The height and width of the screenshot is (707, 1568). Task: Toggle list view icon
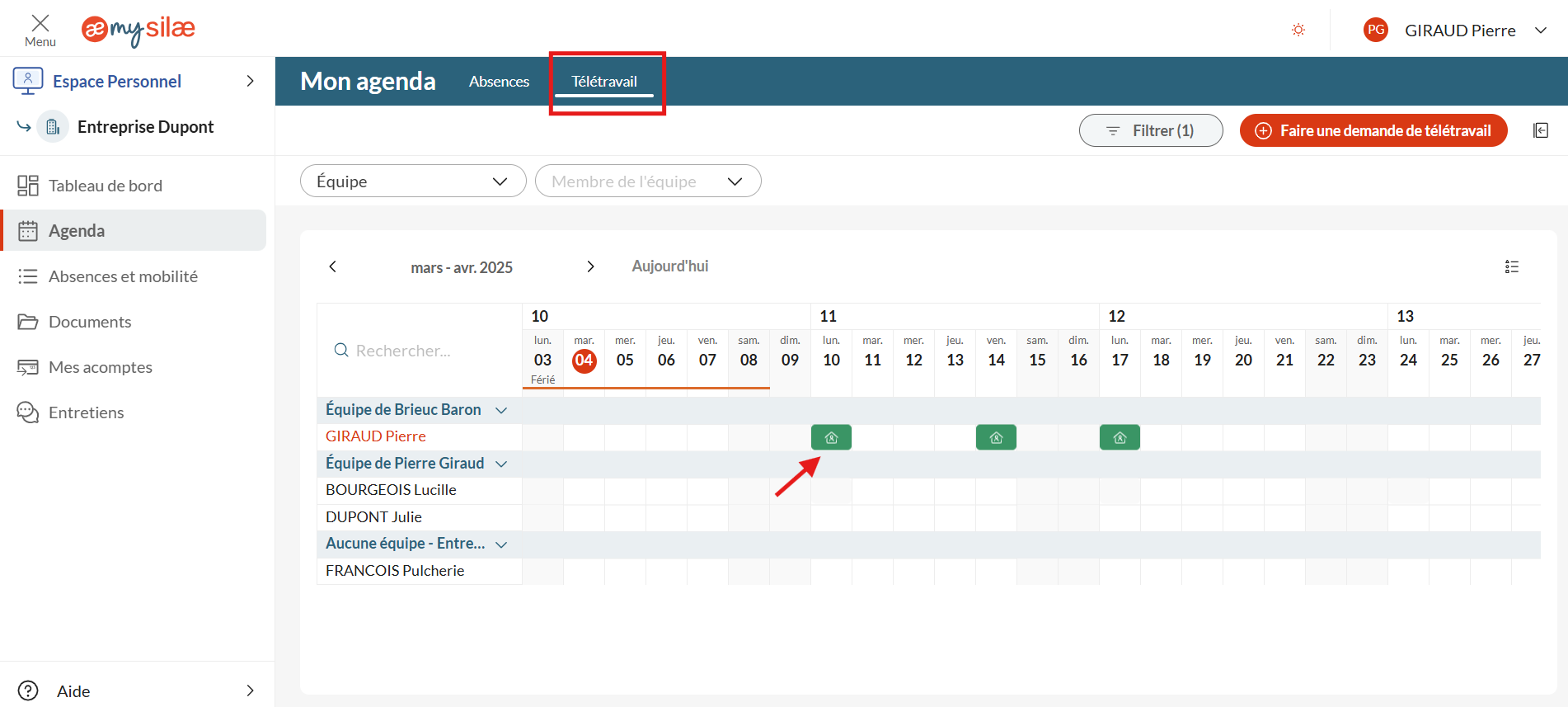(x=1512, y=266)
